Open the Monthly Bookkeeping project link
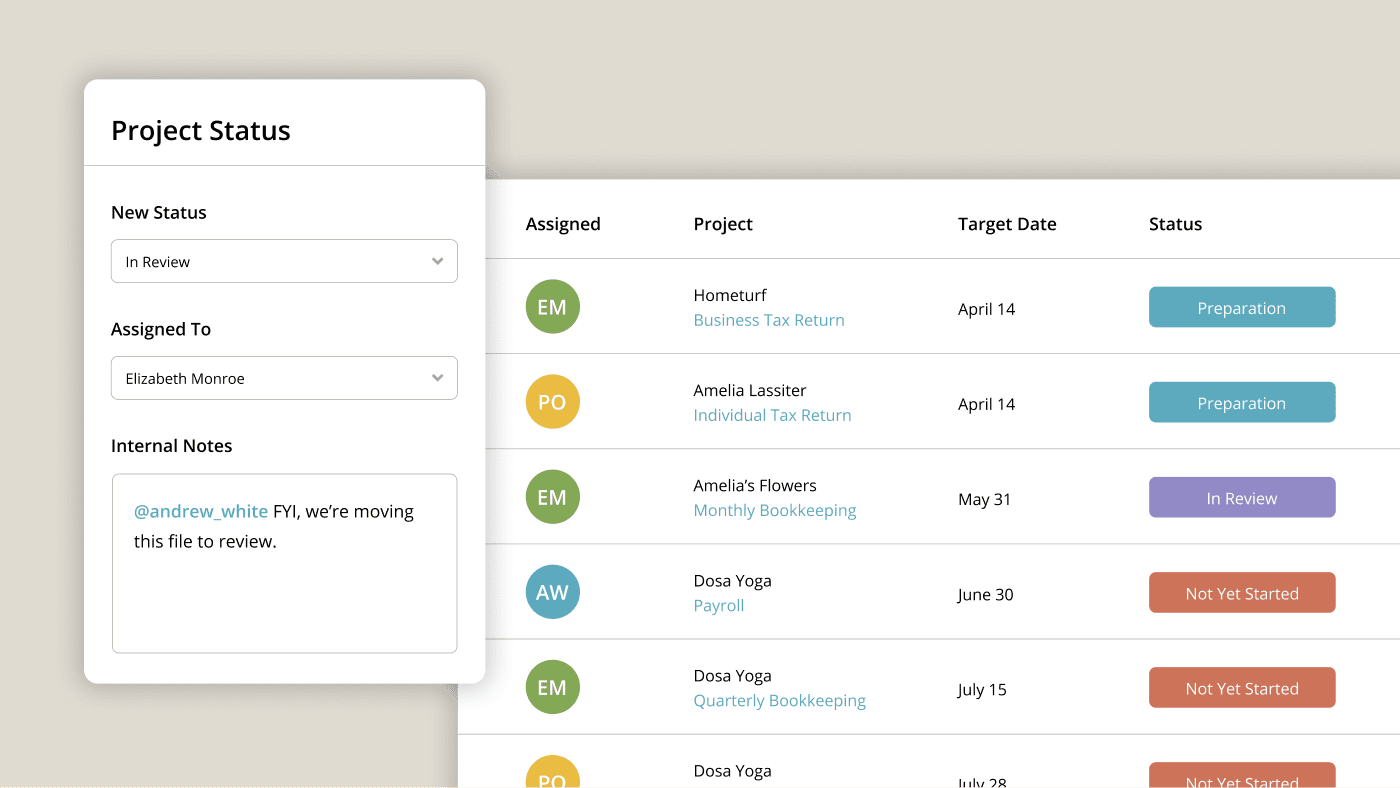 click(x=775, y=510)
